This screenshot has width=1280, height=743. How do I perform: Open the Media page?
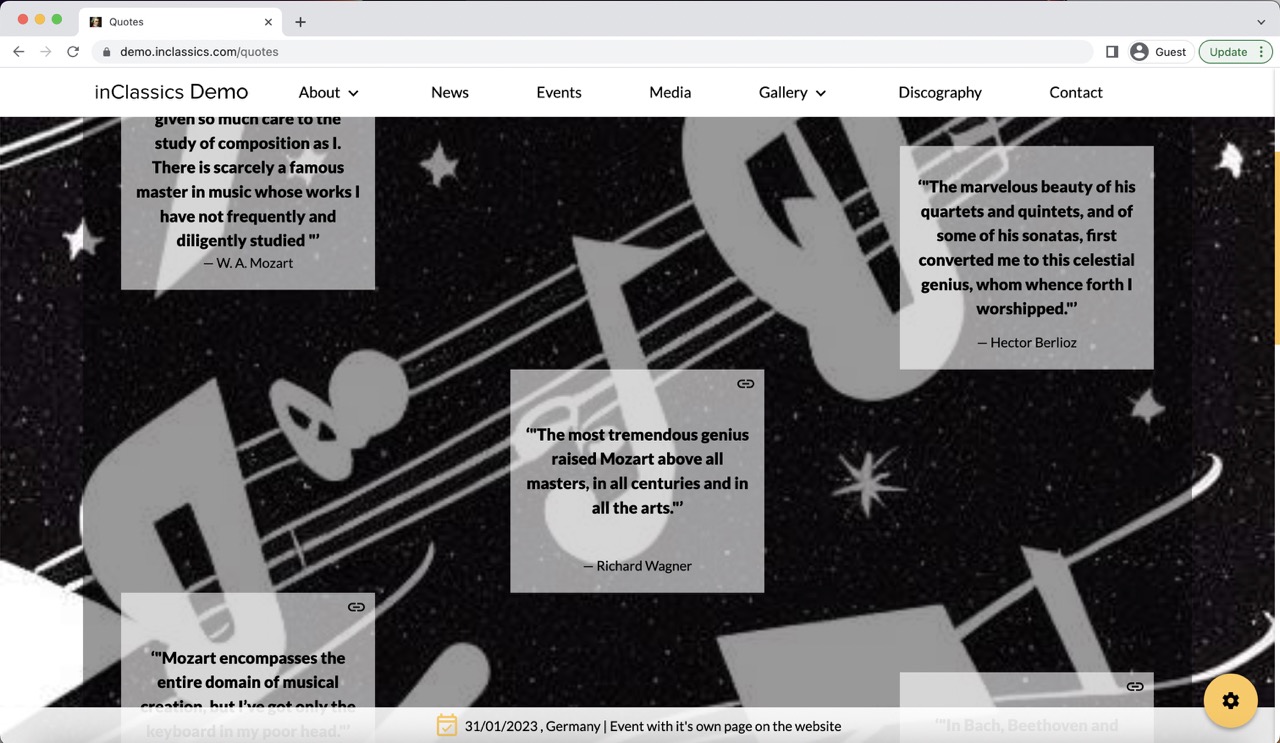pos(670,92)
